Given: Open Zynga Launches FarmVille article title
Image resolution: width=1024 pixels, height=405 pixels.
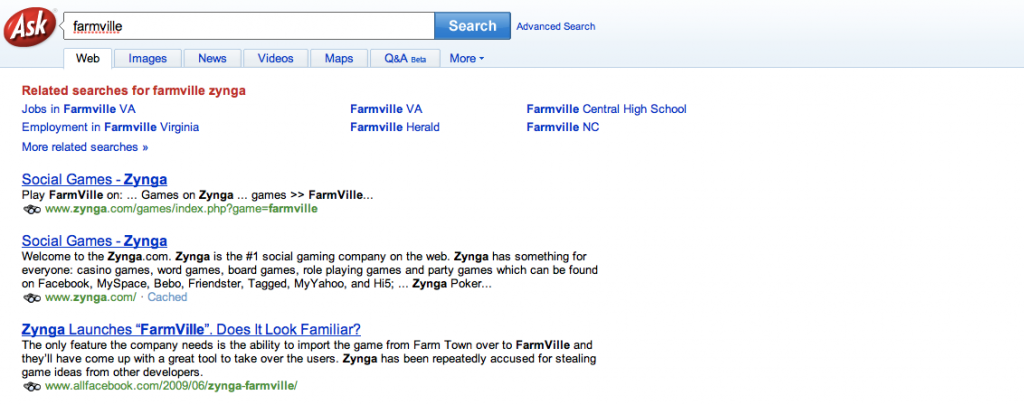Looking at the screenshot, I should click(191, 329).
